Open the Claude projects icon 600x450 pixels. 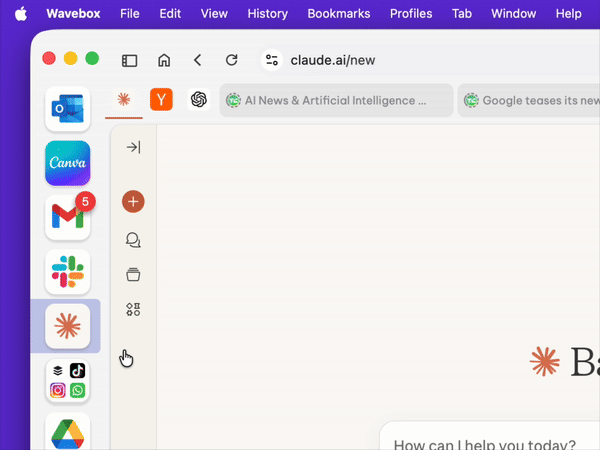coord(133,274)
